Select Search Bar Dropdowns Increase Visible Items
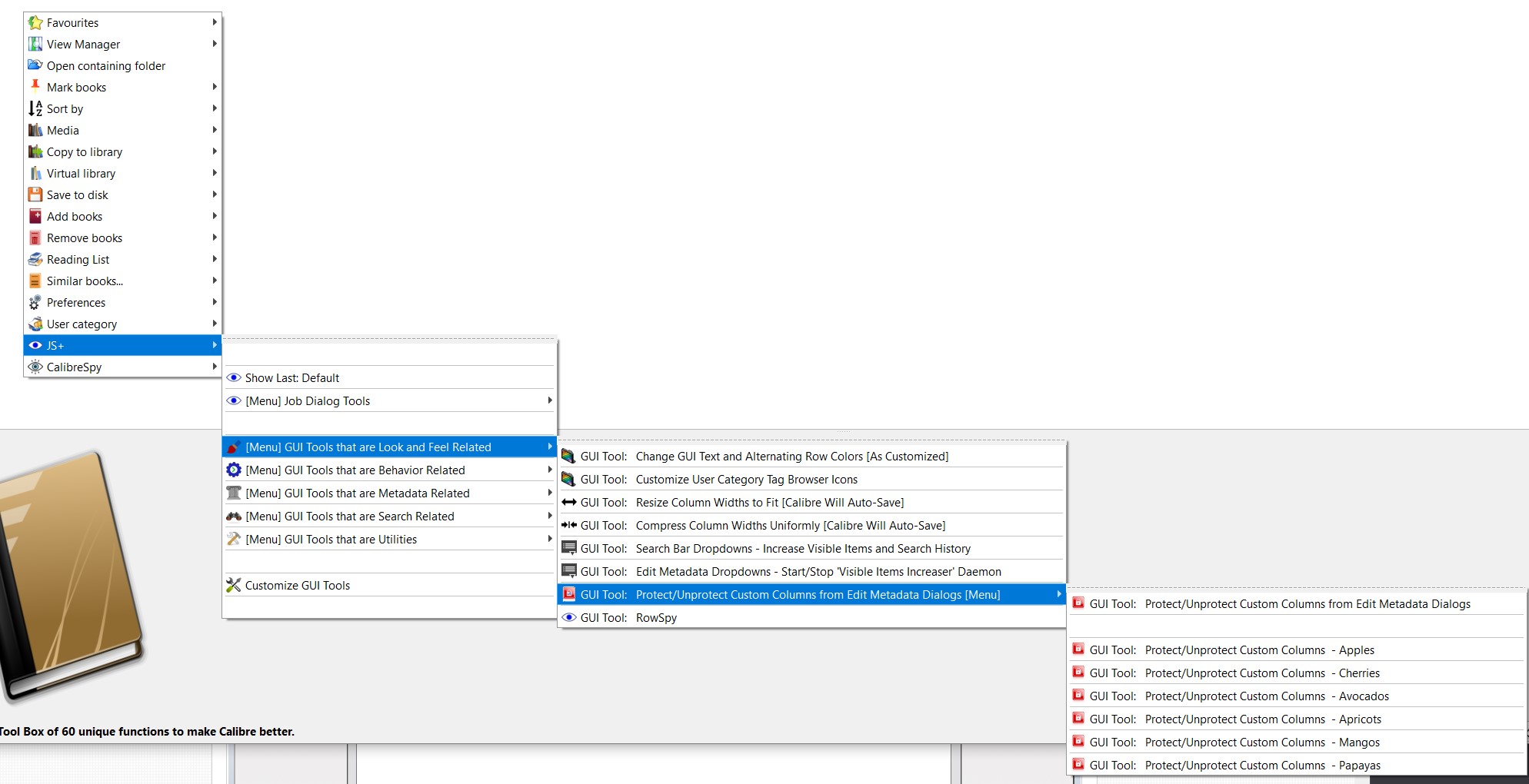 [x=811, y=549]
